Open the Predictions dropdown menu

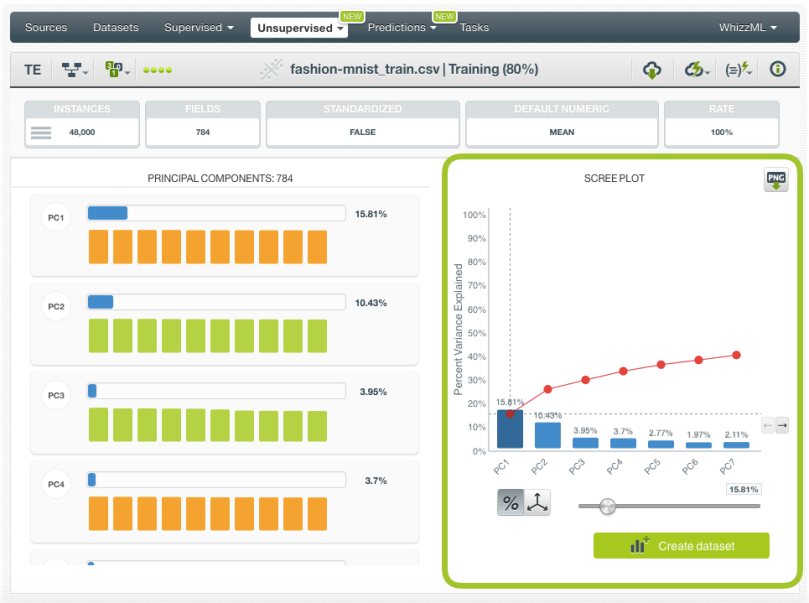pyautogui.click(x=402, y=27)
